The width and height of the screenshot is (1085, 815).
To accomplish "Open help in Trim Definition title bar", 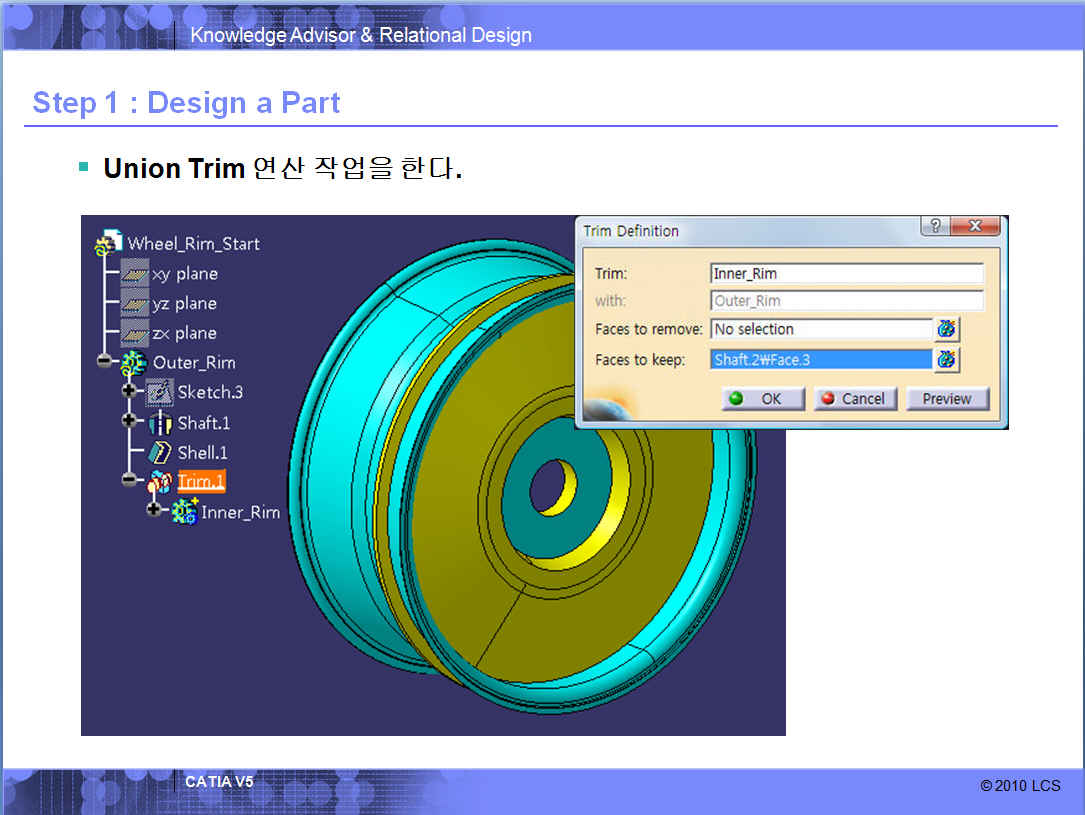I will click(x=935, y=227).
